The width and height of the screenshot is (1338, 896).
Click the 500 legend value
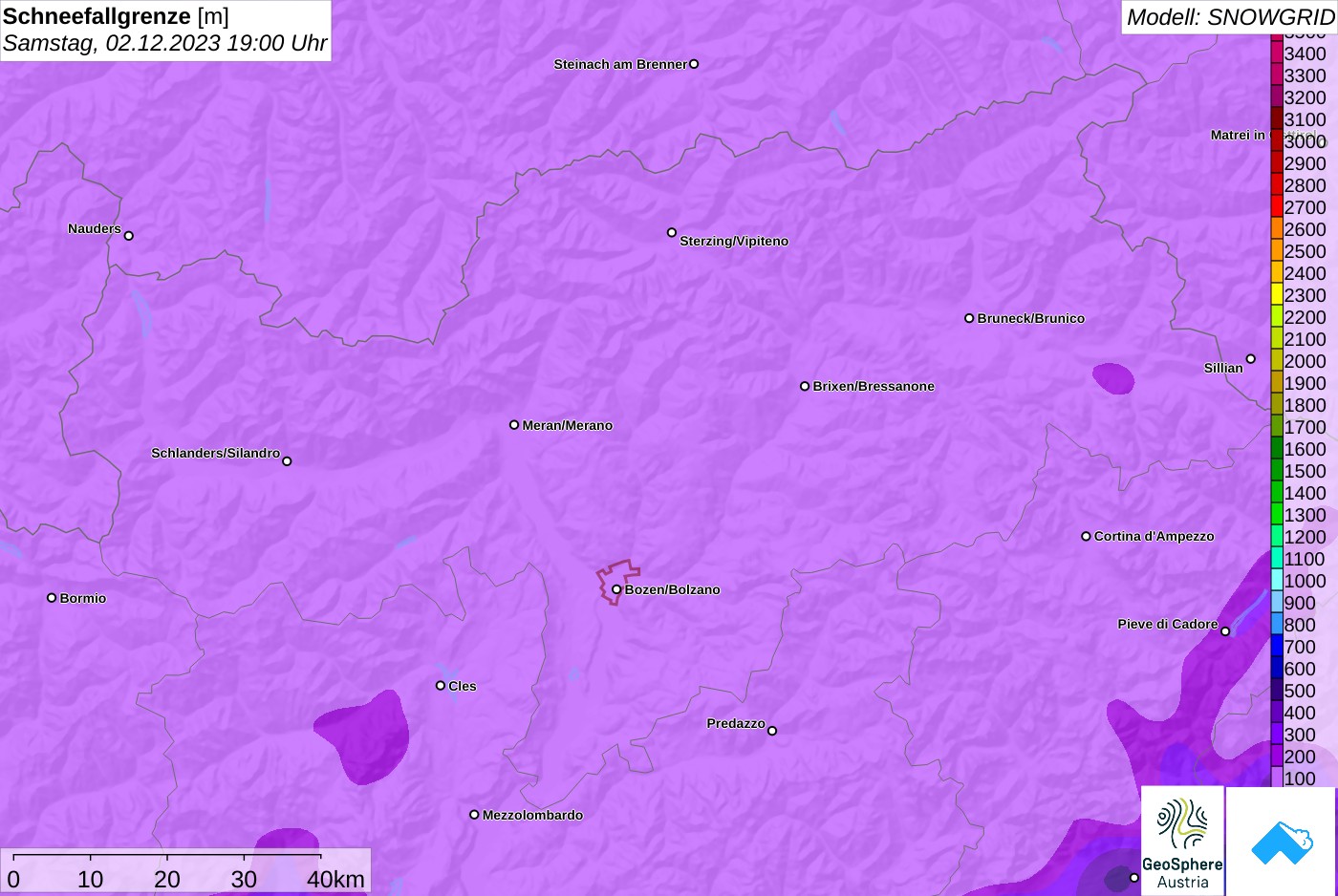tap(1300, 691)
